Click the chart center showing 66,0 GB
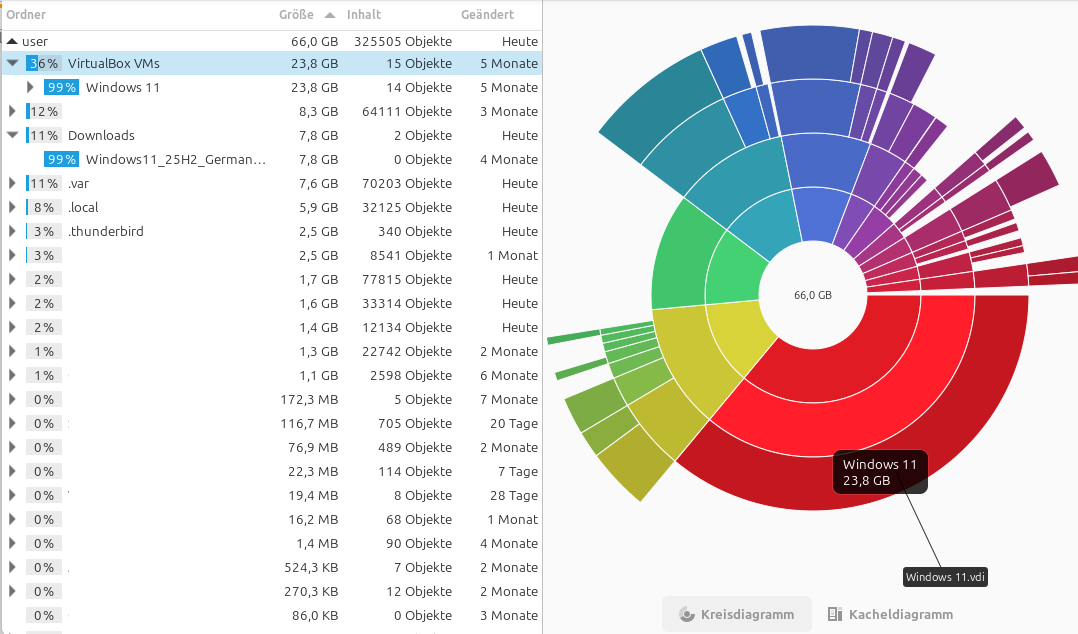This screenshot has height=634, width=1078. pyautogui.click(x=813, y=295)
